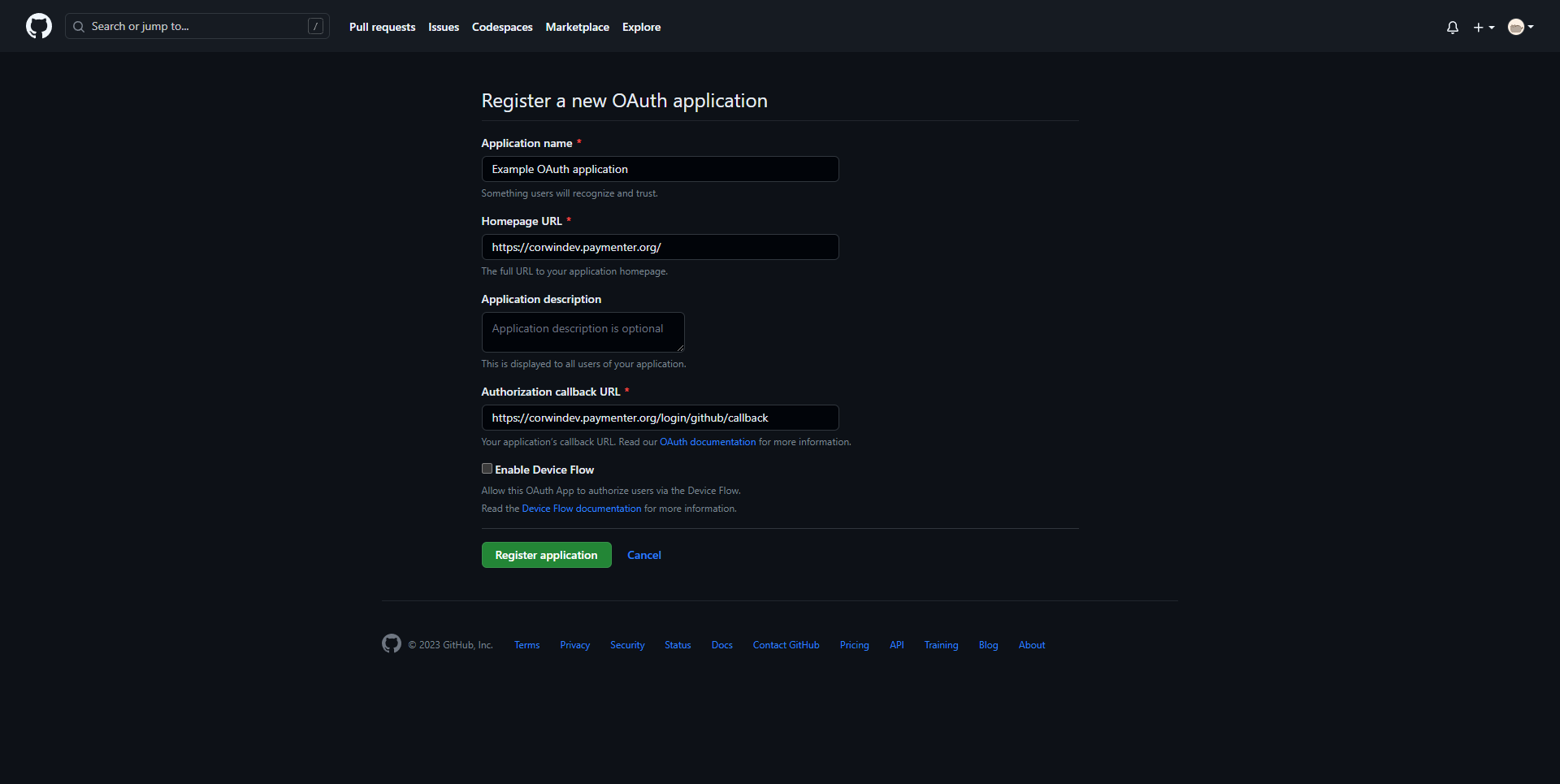The width and height of the screenshot is (1560, 784).
Task: Cancel the OAuth registration
Action: pyautogui.click(x=643, y=555)
